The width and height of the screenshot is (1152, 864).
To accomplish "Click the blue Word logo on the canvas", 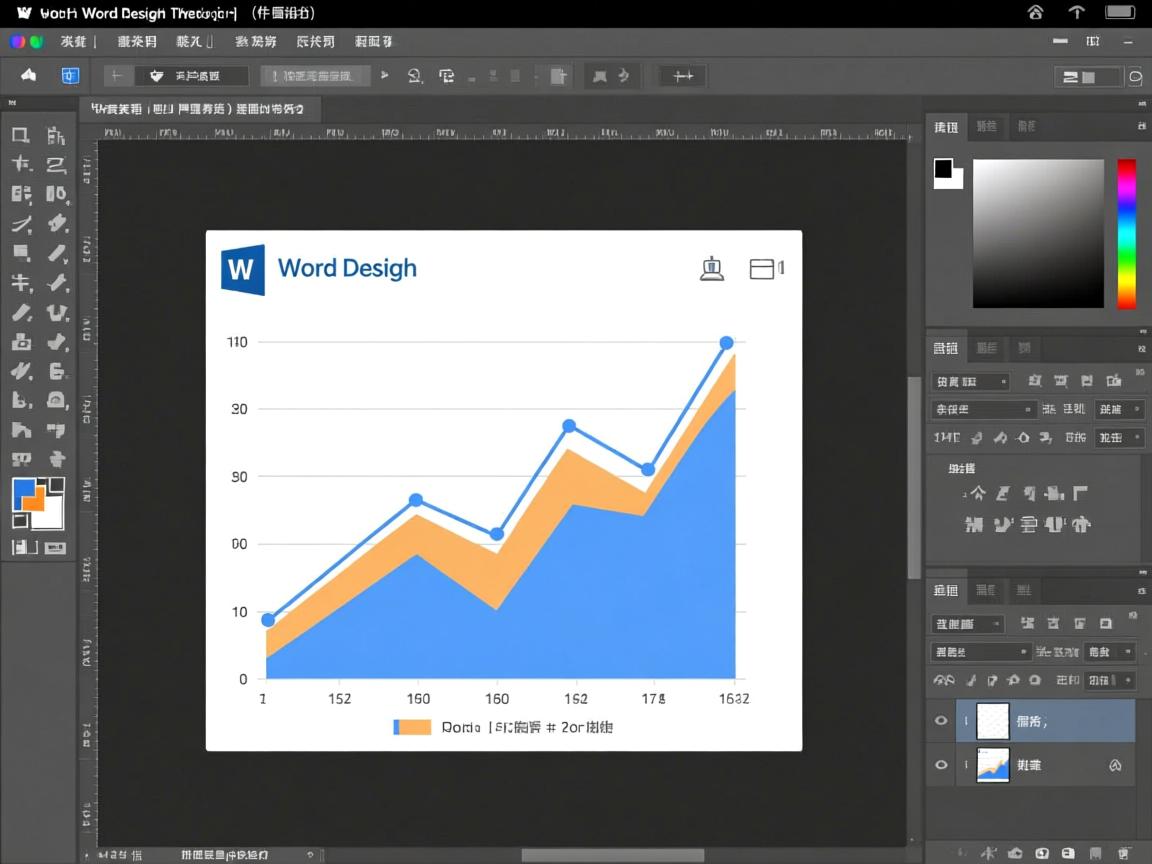I will 243,270.
